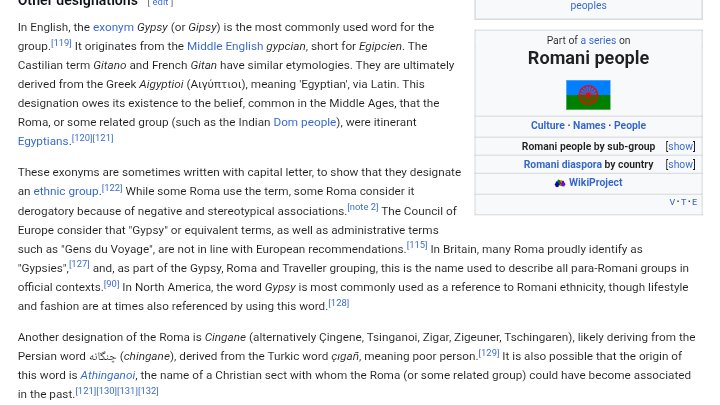This screenshot has width=720, height=405.
Task: Open the 'peoples' link above series box
Action: [588, 6]
